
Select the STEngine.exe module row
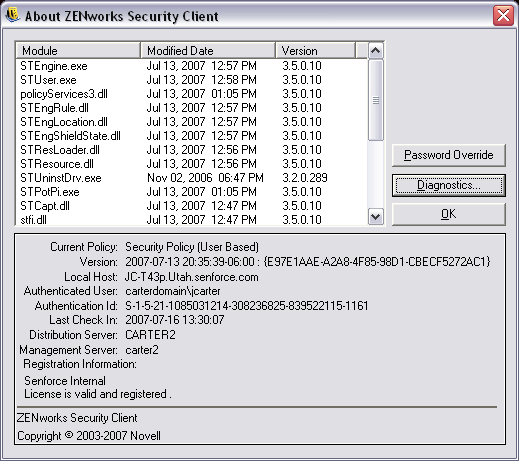(x=192, y=66)
